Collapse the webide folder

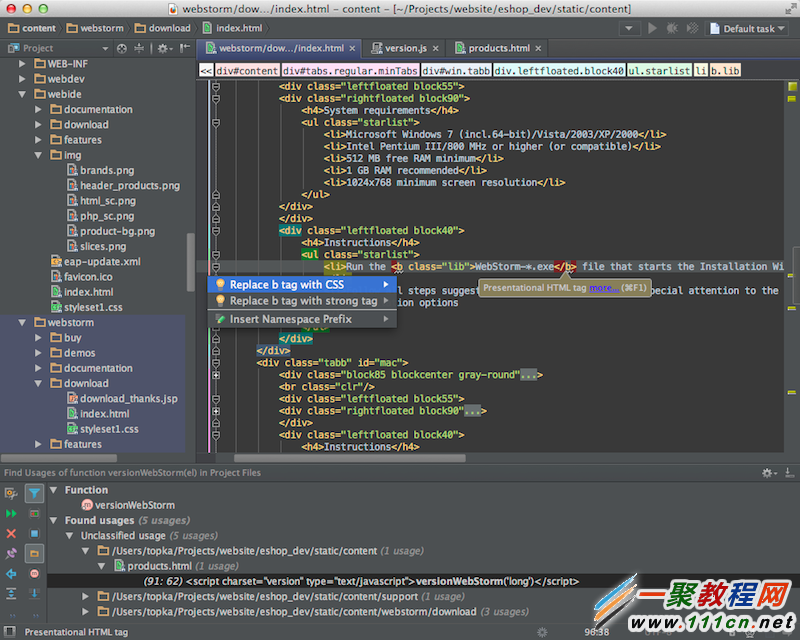(22, 94)
